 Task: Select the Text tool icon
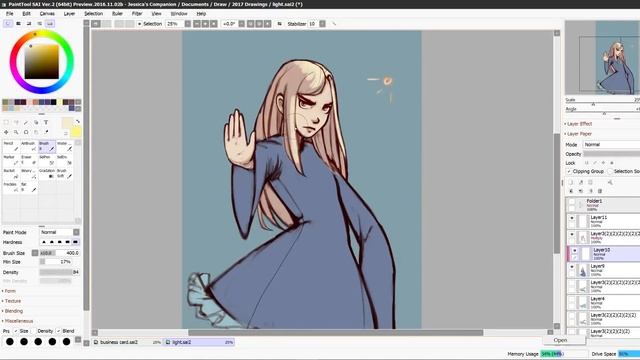[46, 122]
